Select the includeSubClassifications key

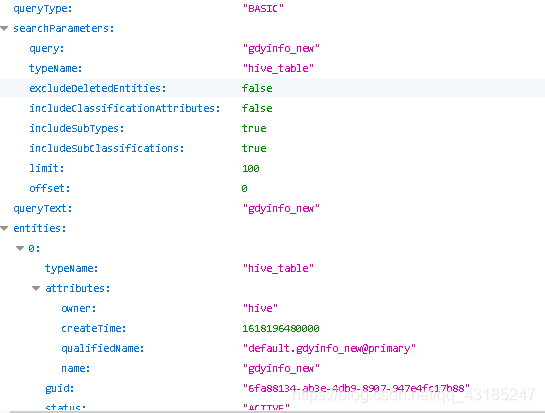pos(107,148)
